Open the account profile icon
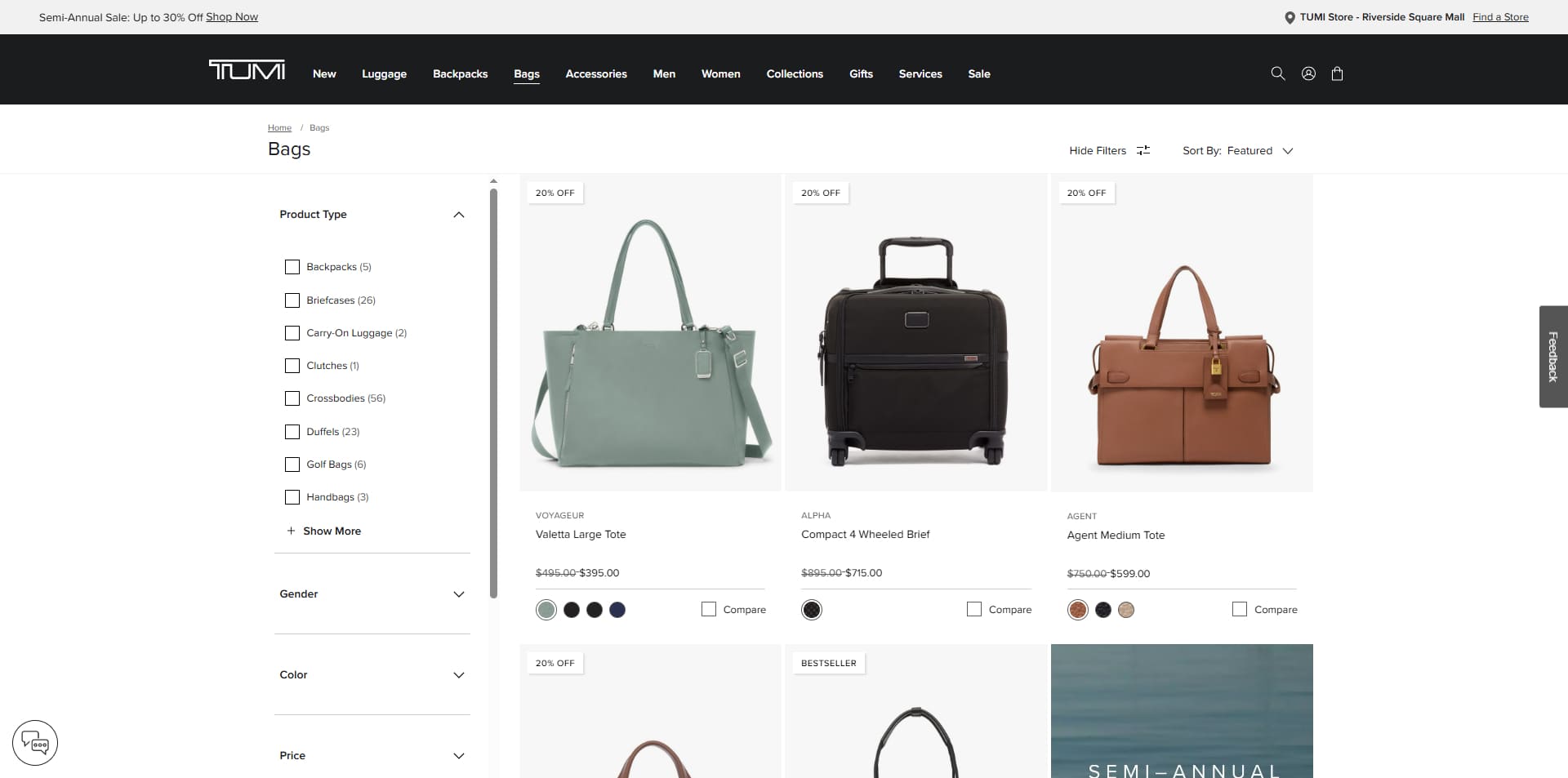Image resolution: width=1568 pixels, height=778 pixels. click(x=1308, y=73)
